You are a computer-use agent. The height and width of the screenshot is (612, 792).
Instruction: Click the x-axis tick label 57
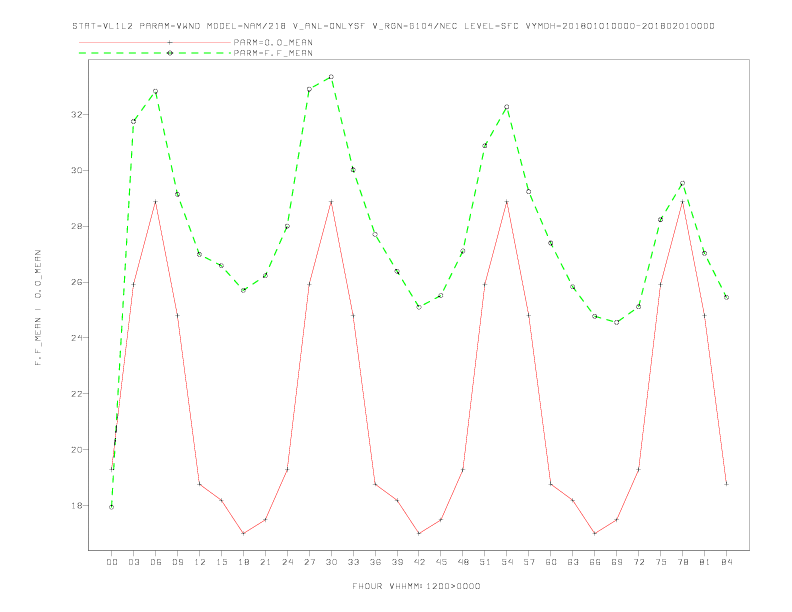(x=529, y=562)
